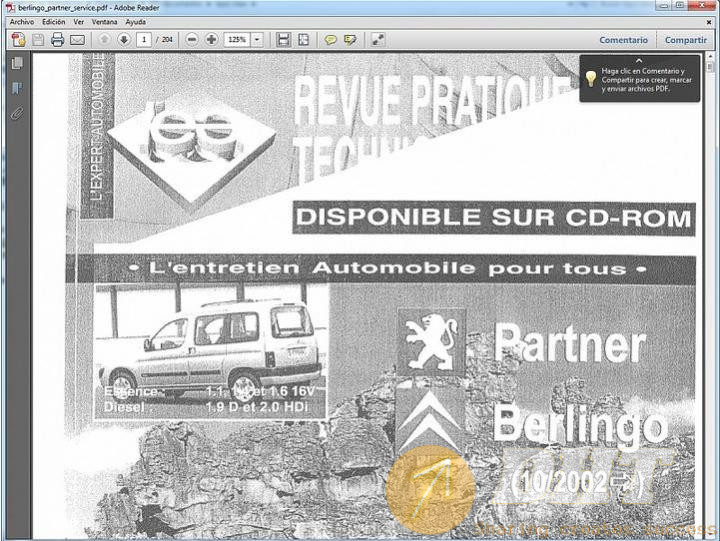Image resolution: width=720 pixels, height=541 pixels.
Task: Add a sticky note comment
Action: [331, 40]
